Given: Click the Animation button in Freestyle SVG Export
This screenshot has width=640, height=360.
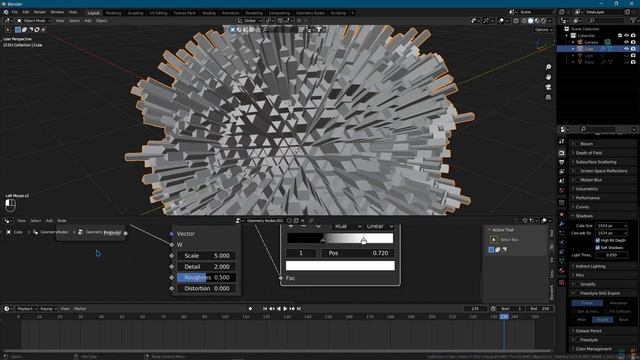Looking at the screenshot, I should click(618, 303).
